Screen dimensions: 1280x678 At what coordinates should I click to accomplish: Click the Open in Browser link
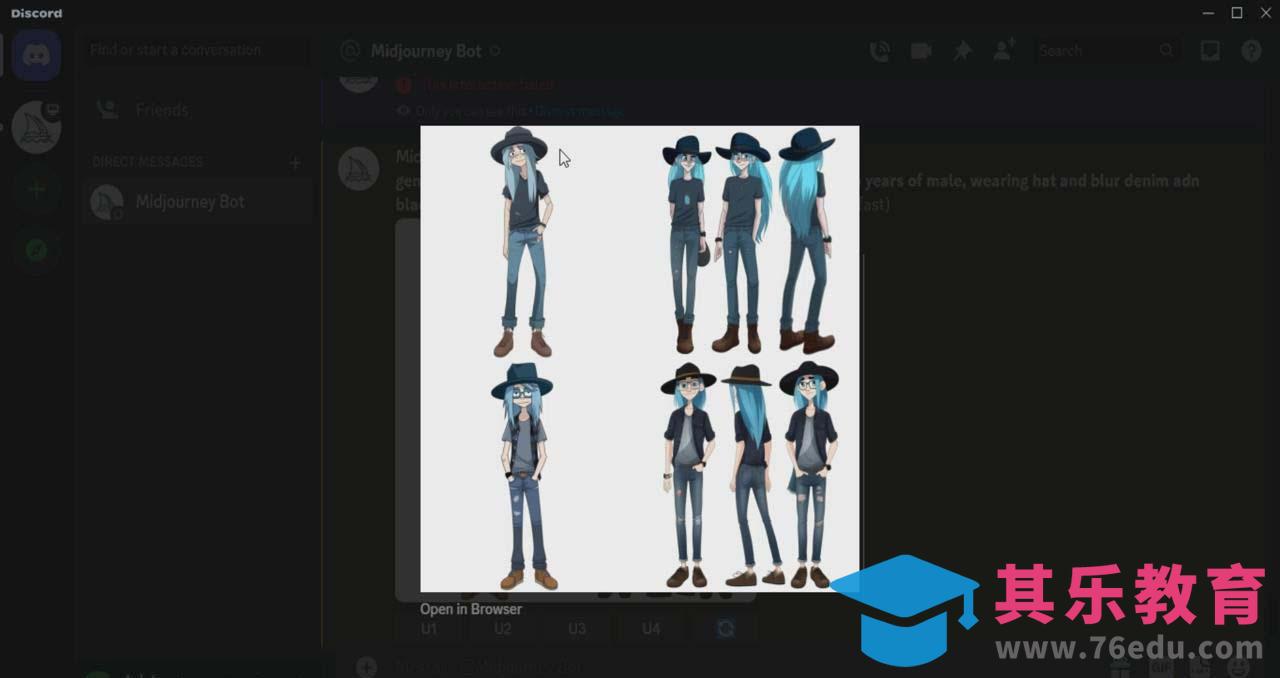(470, 609)
